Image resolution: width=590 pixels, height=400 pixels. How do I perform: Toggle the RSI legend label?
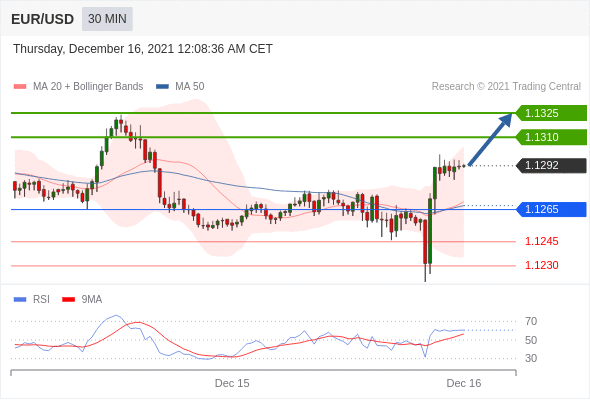(x=41, y=300)
